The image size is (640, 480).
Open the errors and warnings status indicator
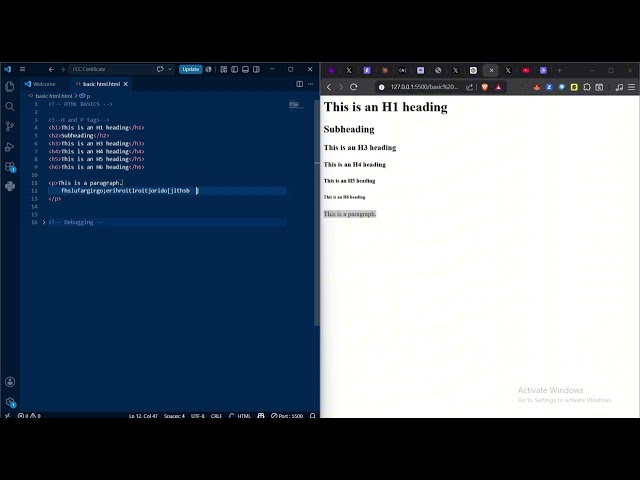pyautogui.click(x=29, y=416)
